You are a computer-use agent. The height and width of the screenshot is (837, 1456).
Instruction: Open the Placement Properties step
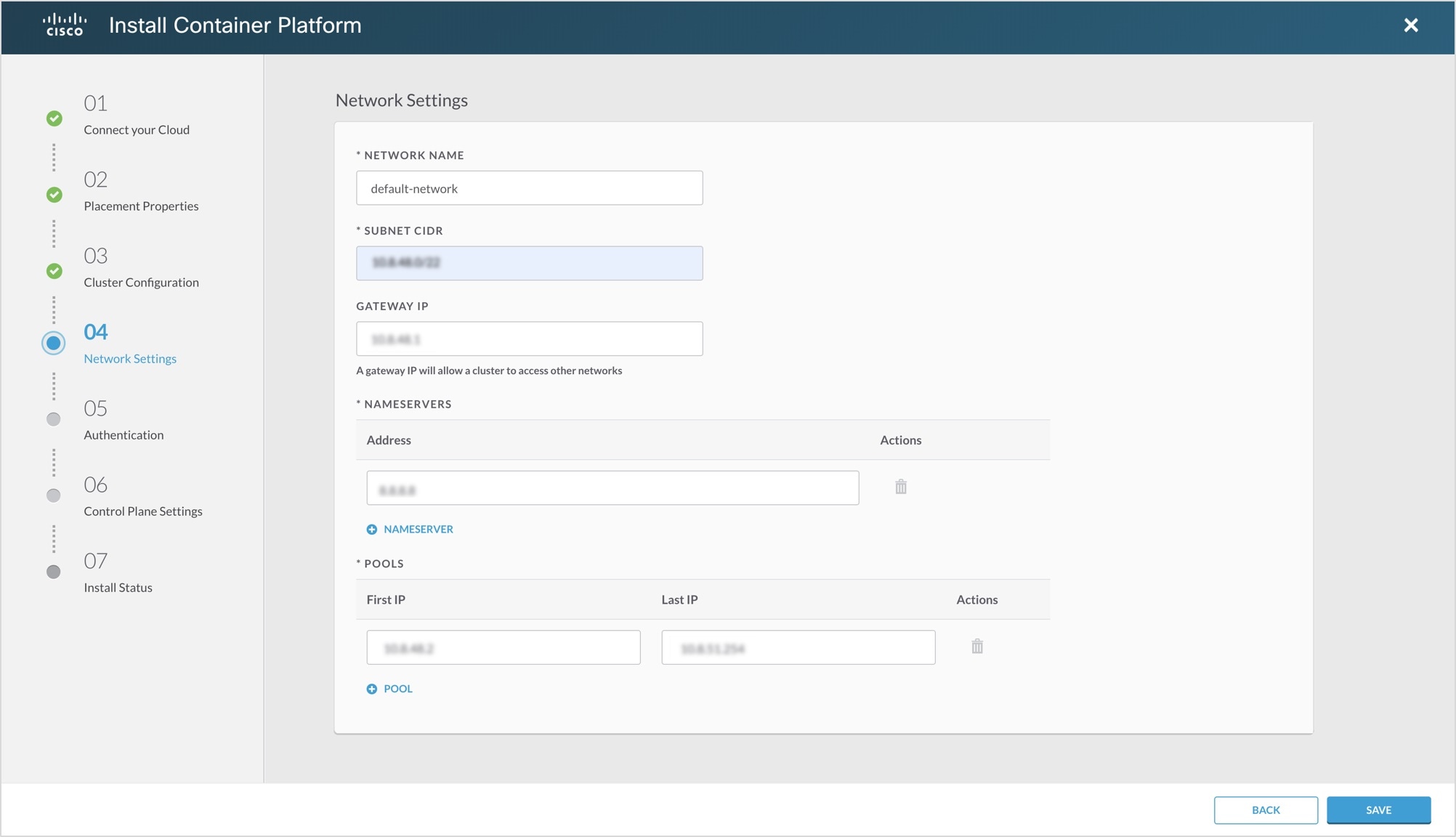141,206
